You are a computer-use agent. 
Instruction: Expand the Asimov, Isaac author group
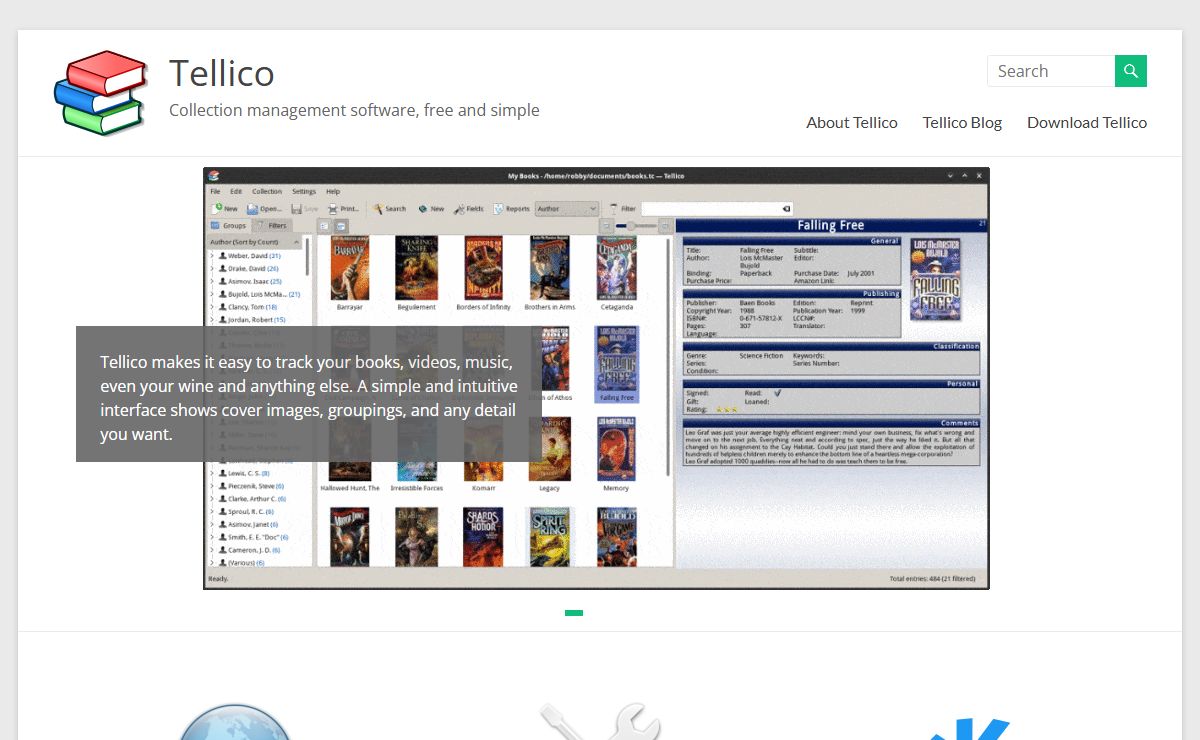[x=212, y=282]
